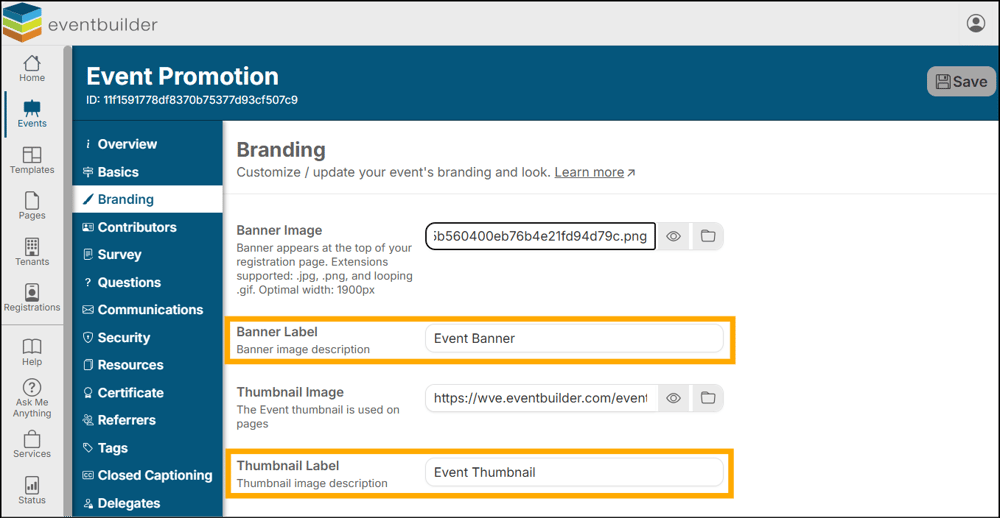
Task: Open Status in the left rail
Action: click(32, 491)
